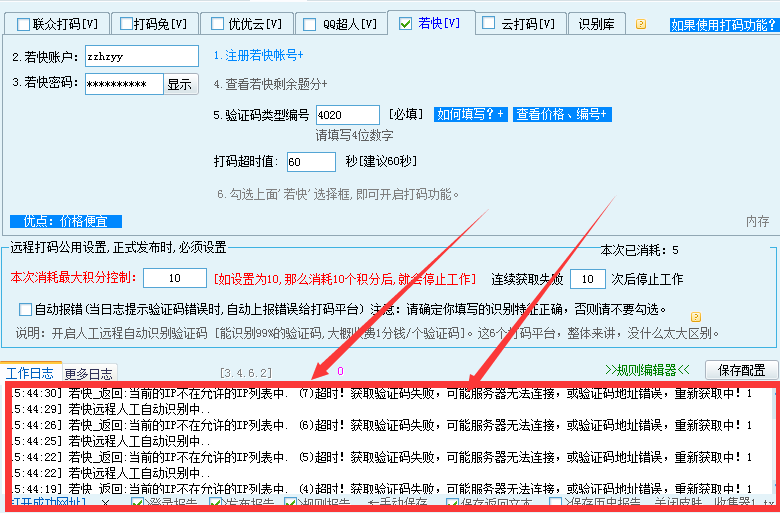
Task: Click the 本次消耗最大积分控制 input field
Action: tap(175, 278)
